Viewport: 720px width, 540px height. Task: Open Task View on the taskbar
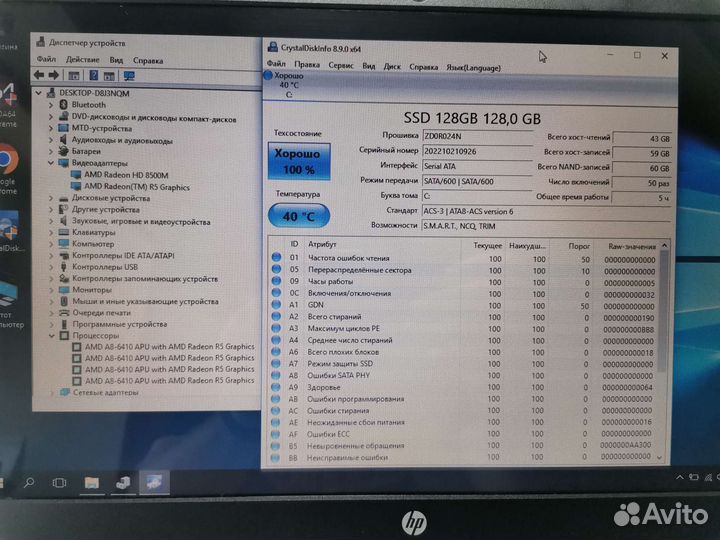tap(59, 483)
